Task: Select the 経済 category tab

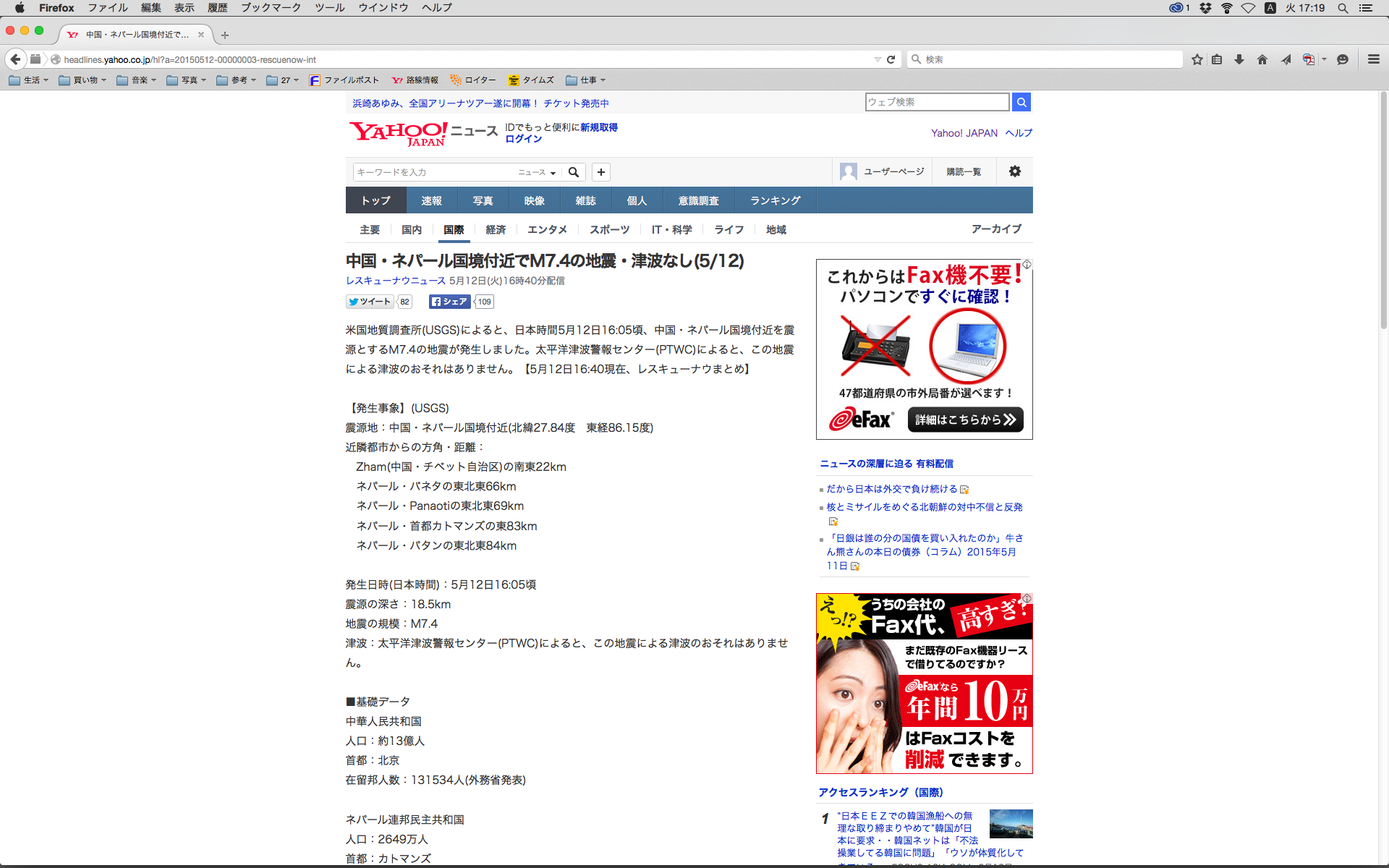Action: point(496,229)
